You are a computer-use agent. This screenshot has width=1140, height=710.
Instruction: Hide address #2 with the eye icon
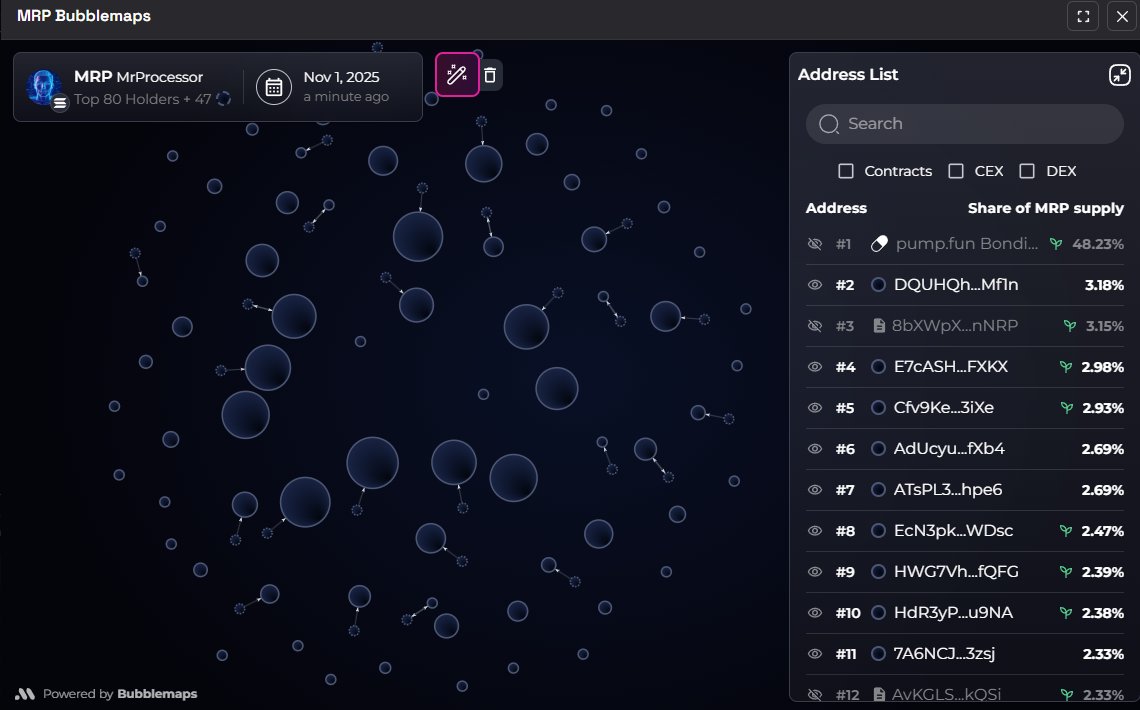click(815, 285)
